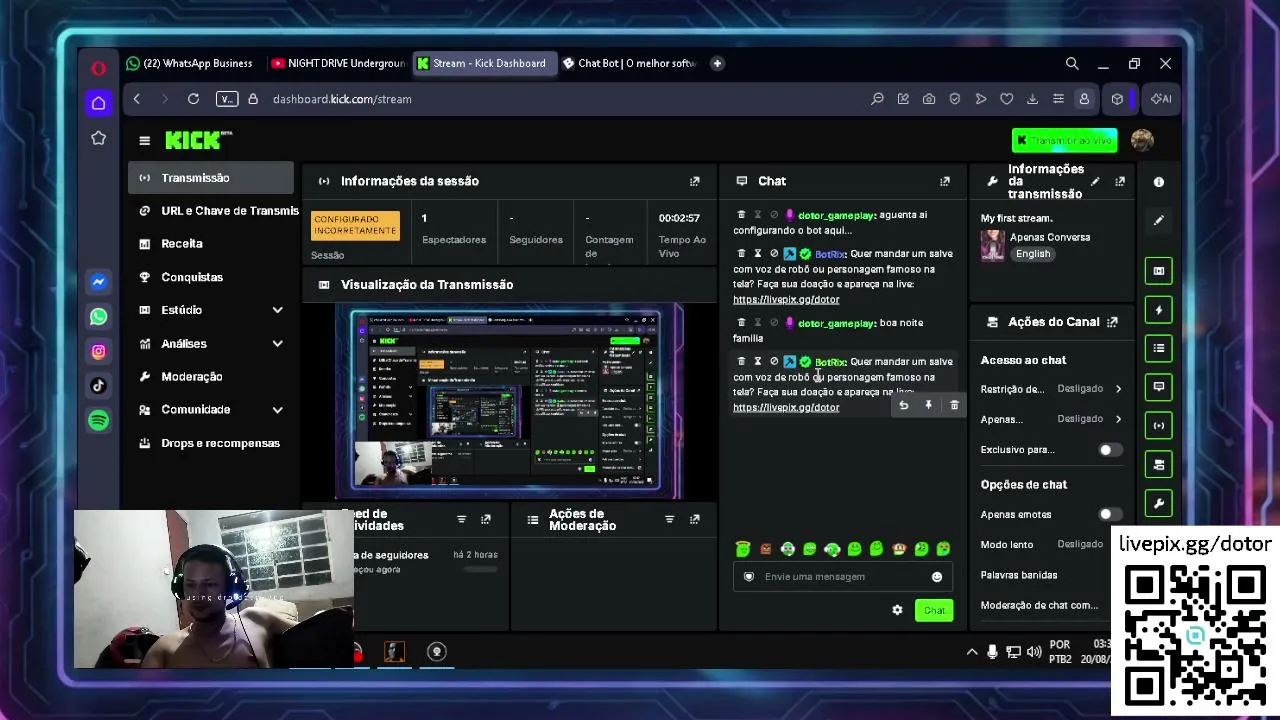Open Messenger in Opera sidebar

(98, 282)
